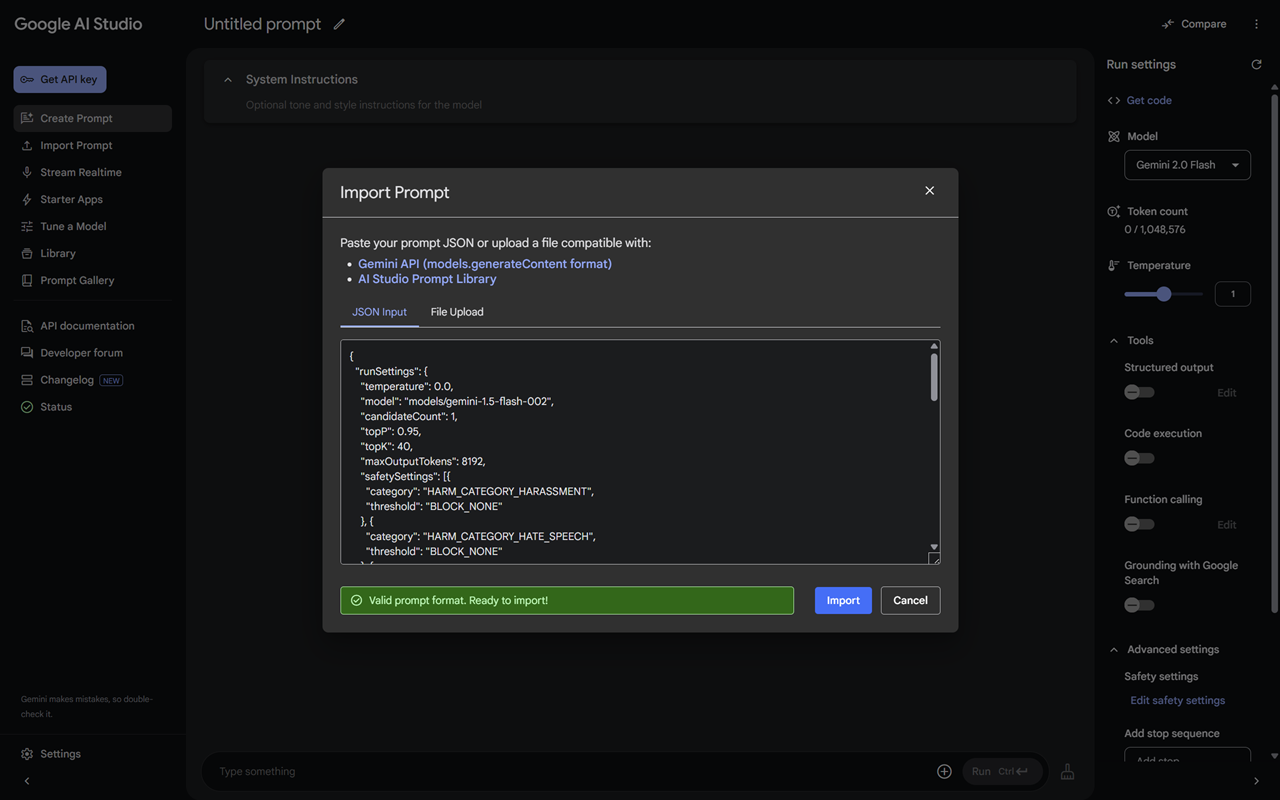Click the Token count icon

click(1114, 211)
